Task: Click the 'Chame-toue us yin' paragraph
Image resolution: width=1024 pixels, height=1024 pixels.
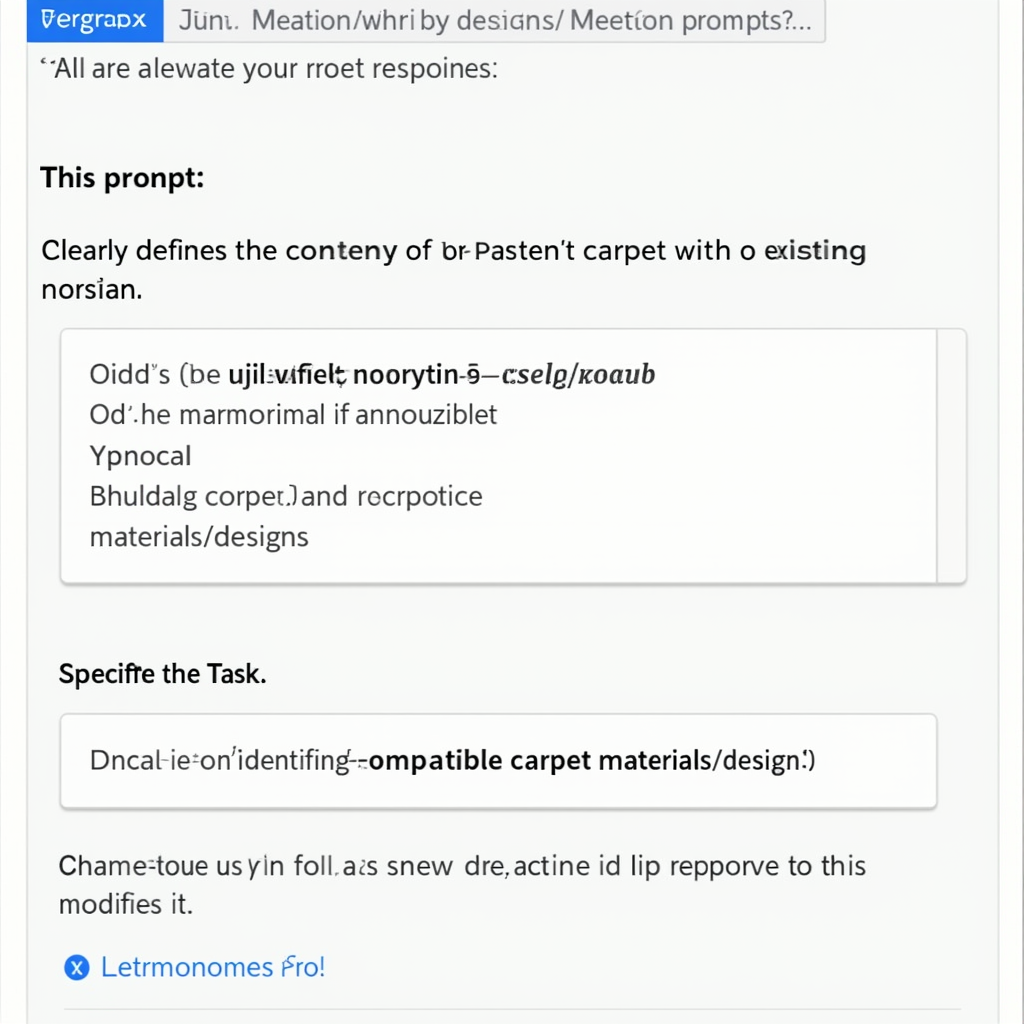Action: click(462, 885)
